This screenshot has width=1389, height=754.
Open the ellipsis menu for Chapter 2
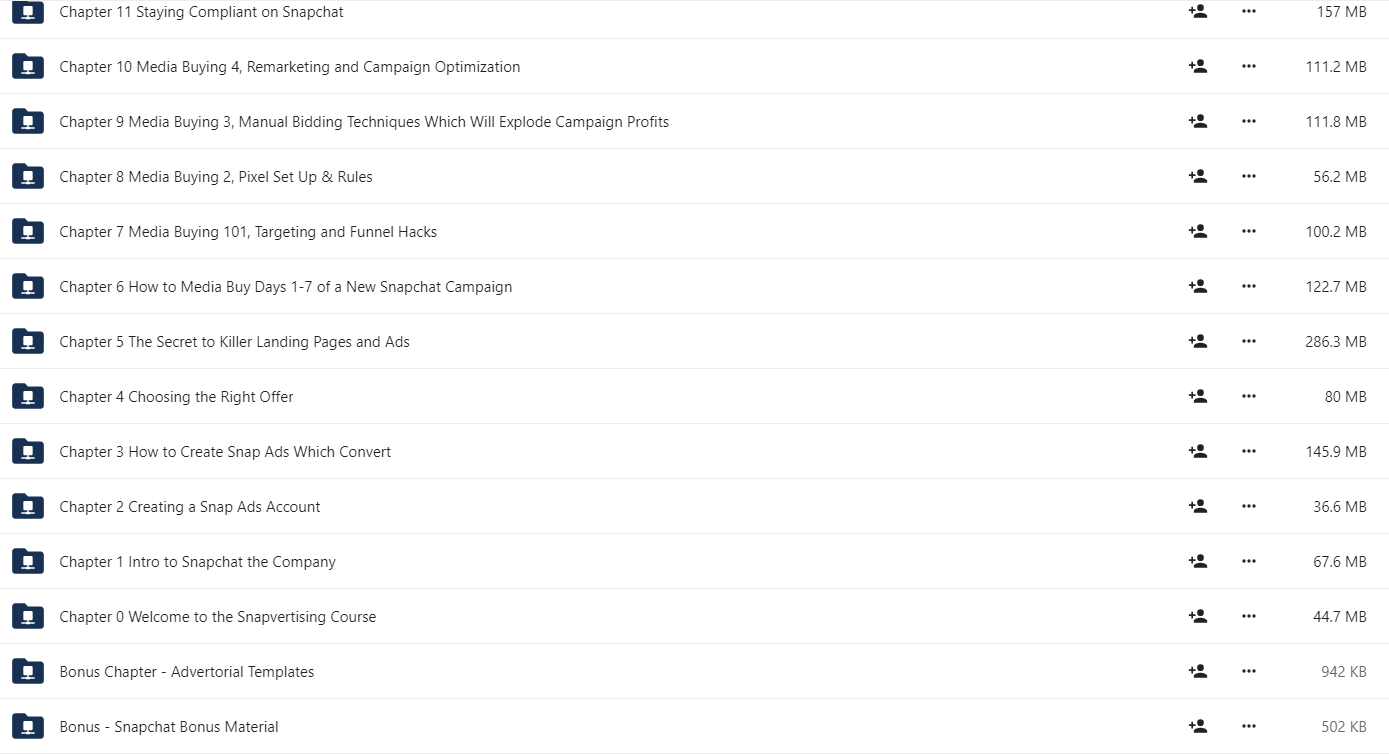pyautogui.click(x=1248, y=506)
